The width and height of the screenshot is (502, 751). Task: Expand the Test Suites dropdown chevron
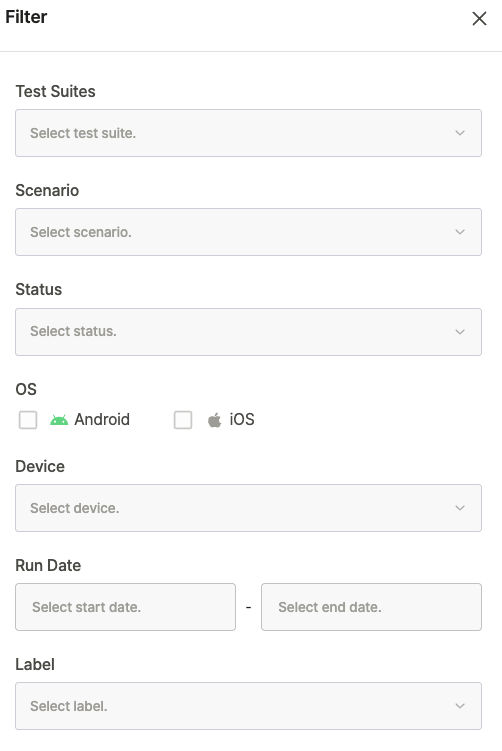[460, 133]
